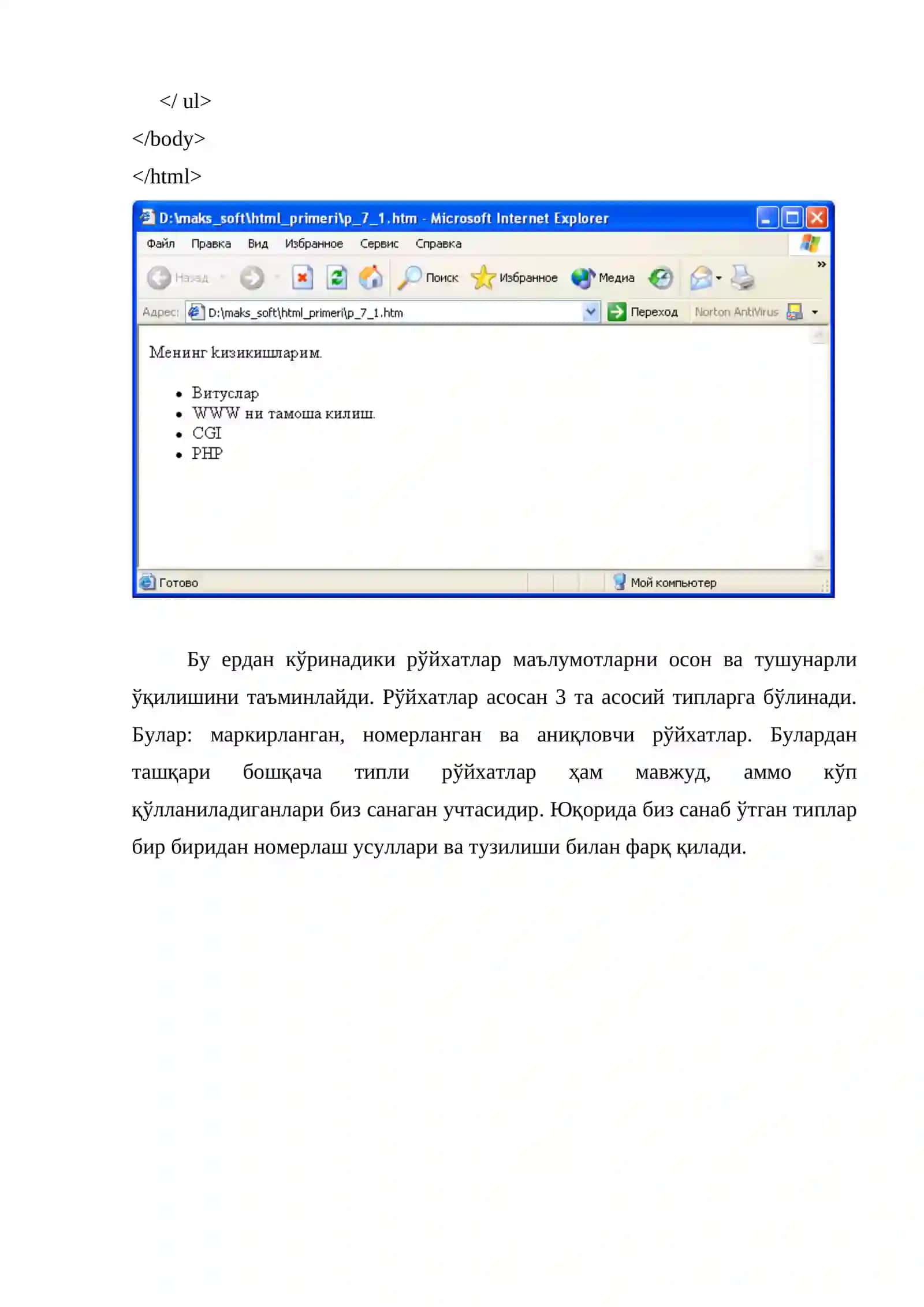This screenshot has height=1307, width=924.
Task: Open the Избранное star toolbar button
Action: pyautogui.click(x=514, y=278)
